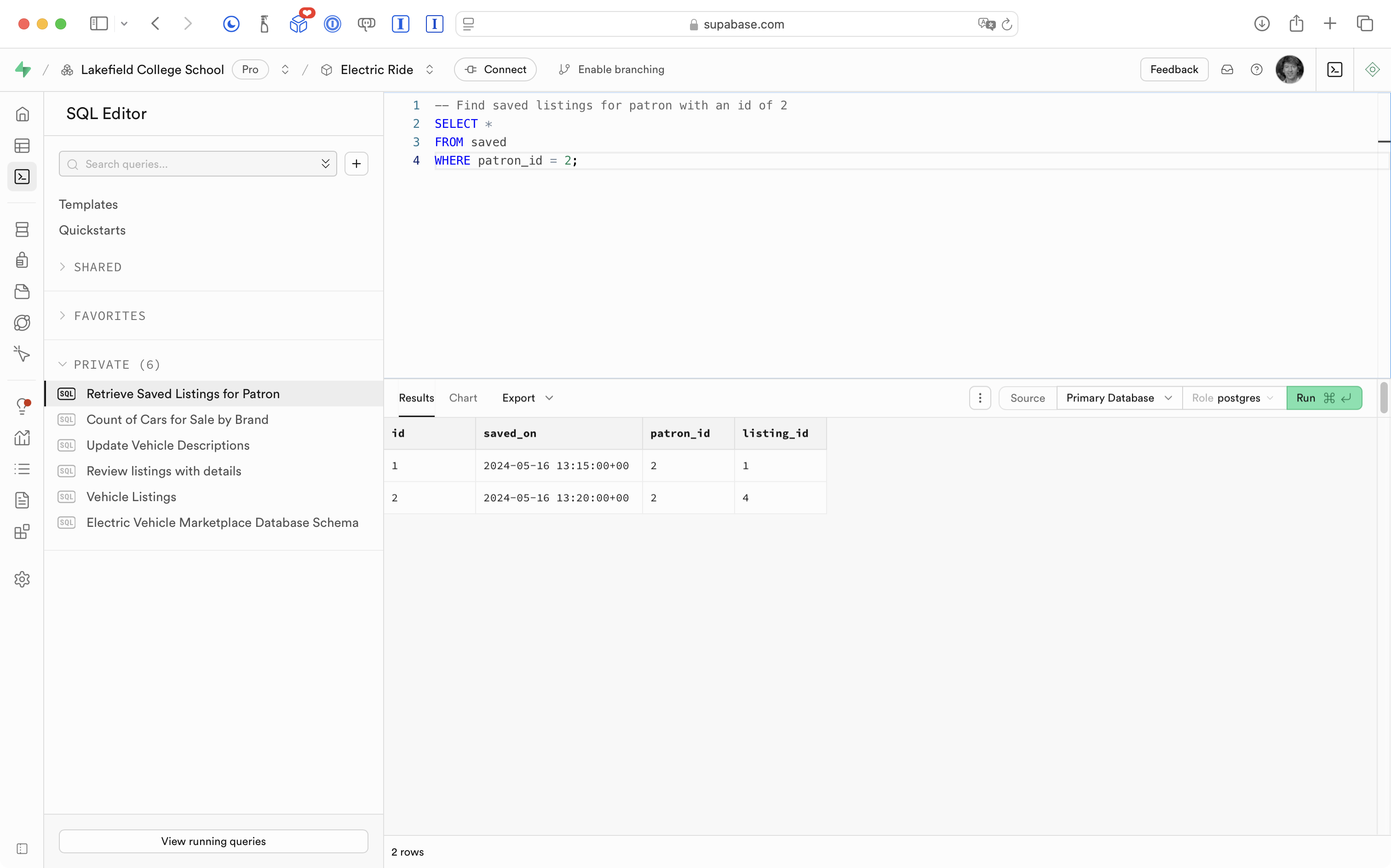
Task: Open the help question mark icon
Action: [x=1257, y=69]
